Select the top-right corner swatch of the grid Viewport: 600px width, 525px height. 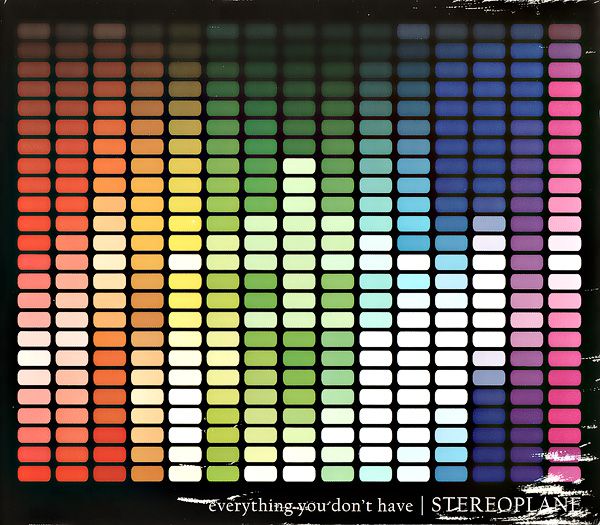pos(565,31)
